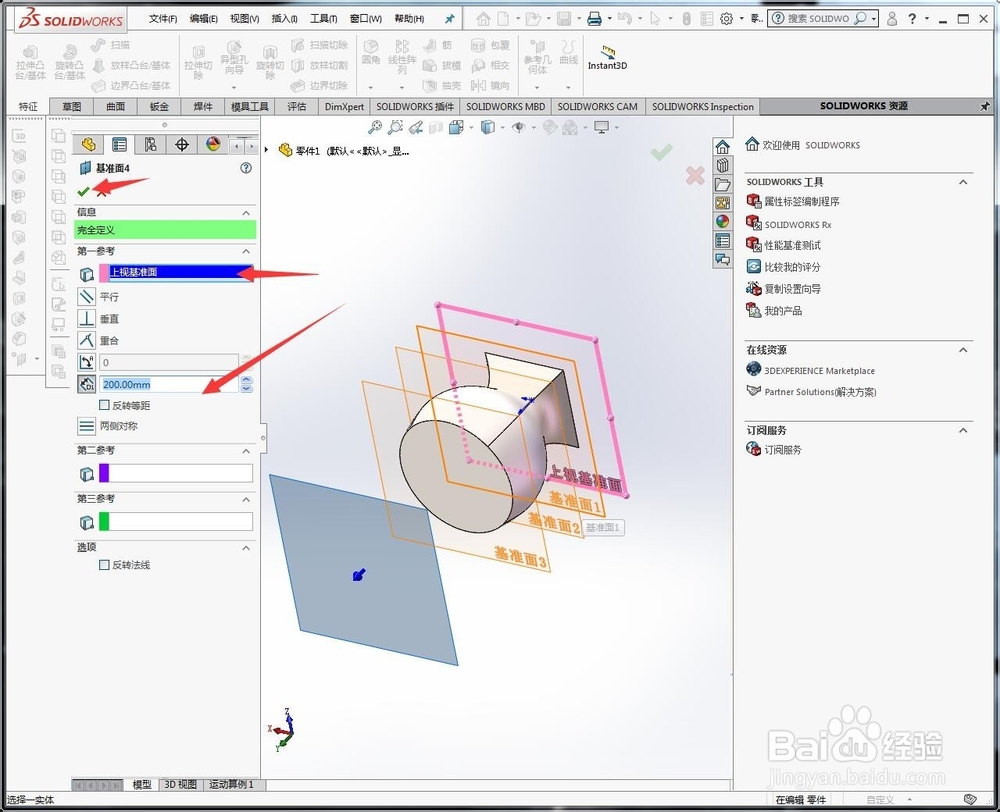
Task: Switch to the SOLIDWORKS MBD tab
Action: [505, 107]
